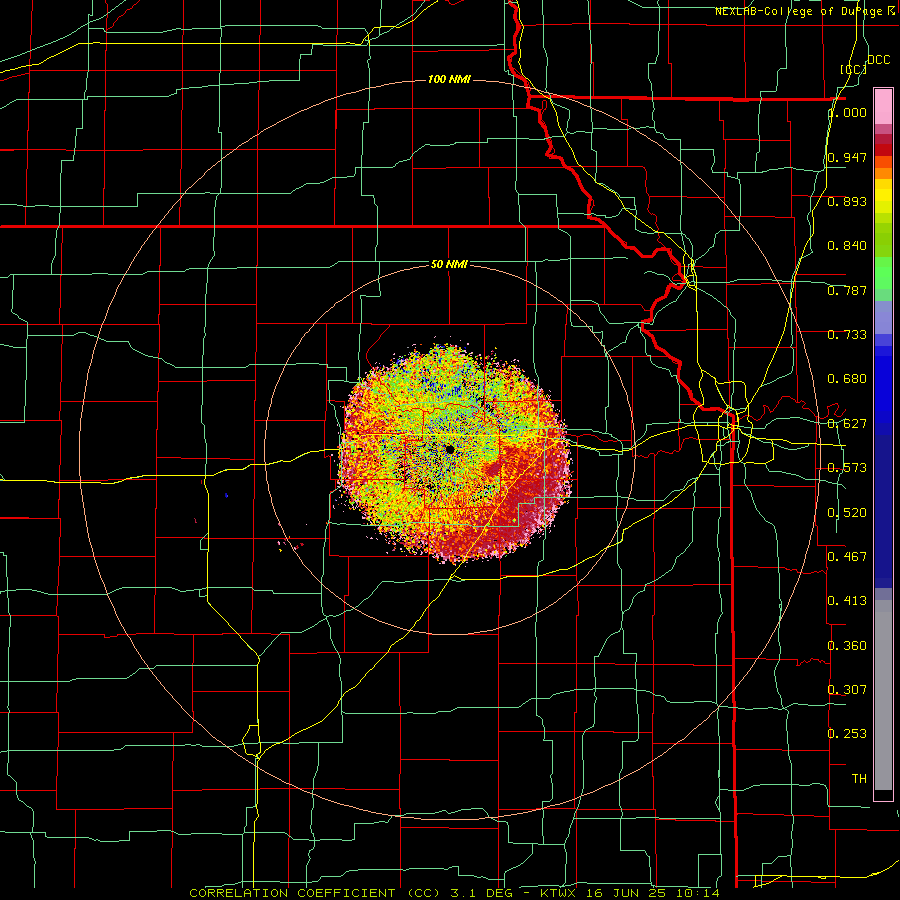
Task: Click the 0.787 legend value
Action: (x=847, y=290)
